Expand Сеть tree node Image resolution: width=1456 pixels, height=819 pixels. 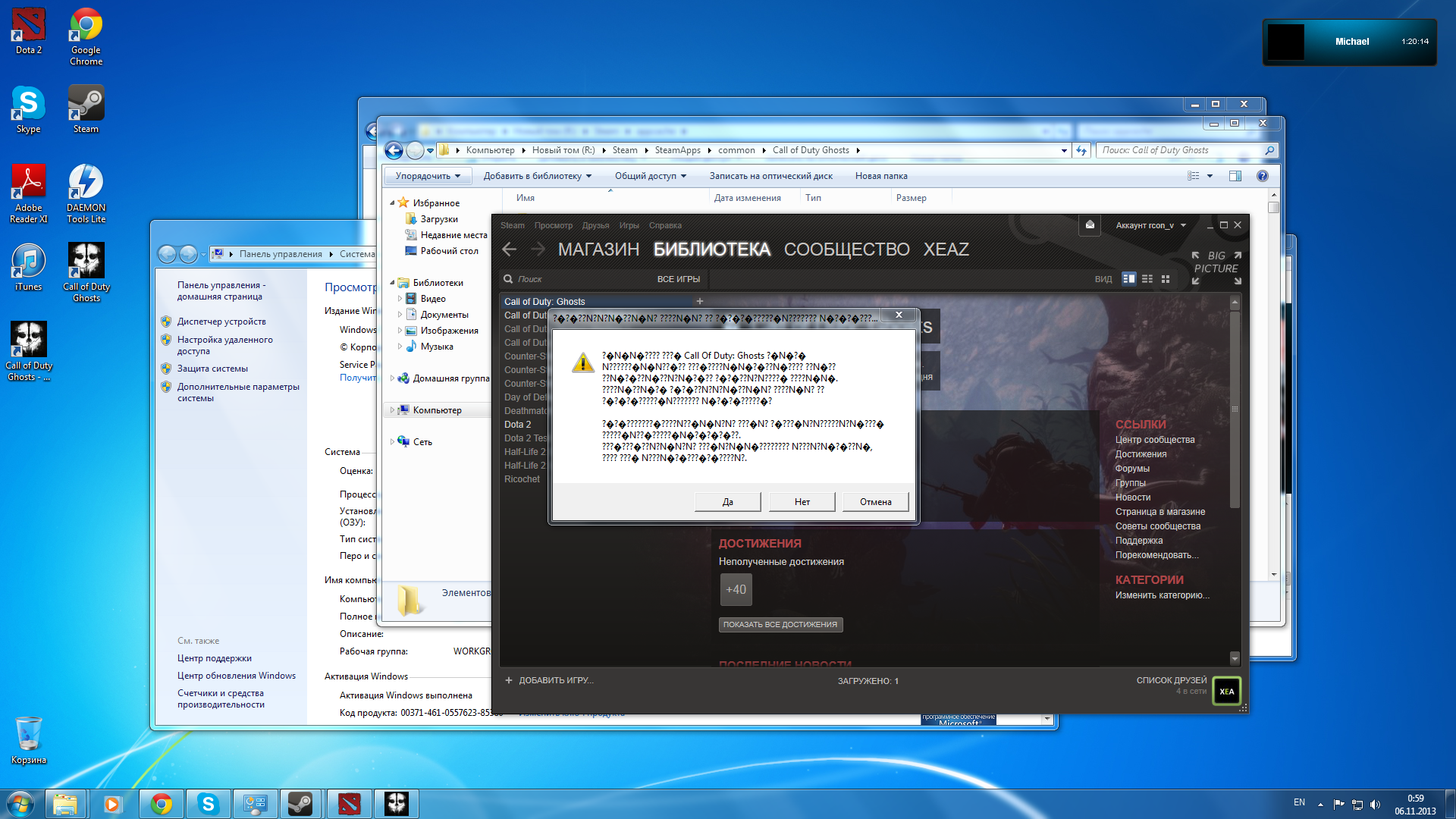pyautogui.click(x=392, y=442)
